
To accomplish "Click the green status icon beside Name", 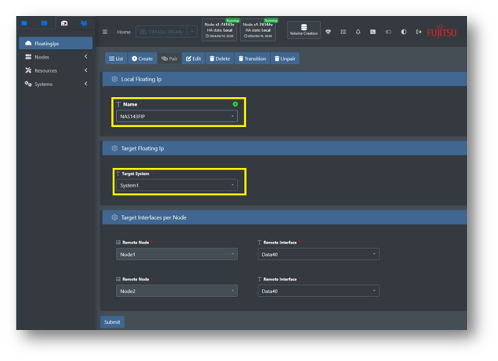I will pos(235,104).
